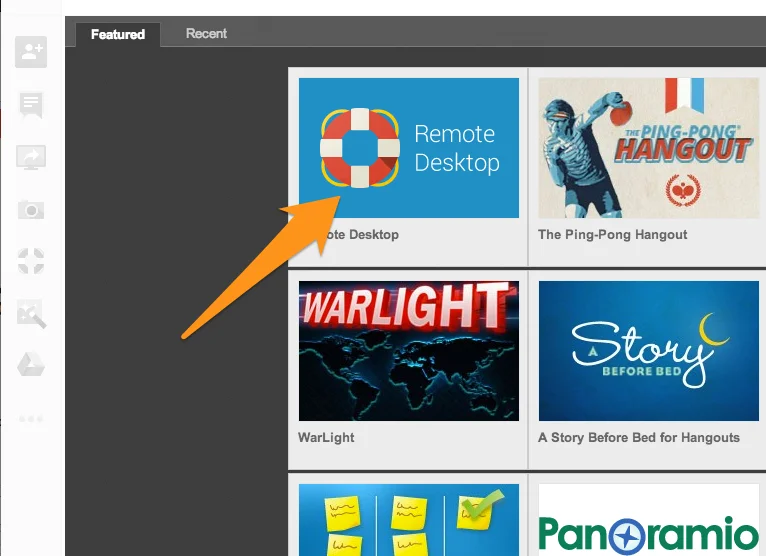Image resolution: width=766 pixels, height=556 pixels.
Task: Open the Remote Desktop app tile image
Action: pos(409,148)
